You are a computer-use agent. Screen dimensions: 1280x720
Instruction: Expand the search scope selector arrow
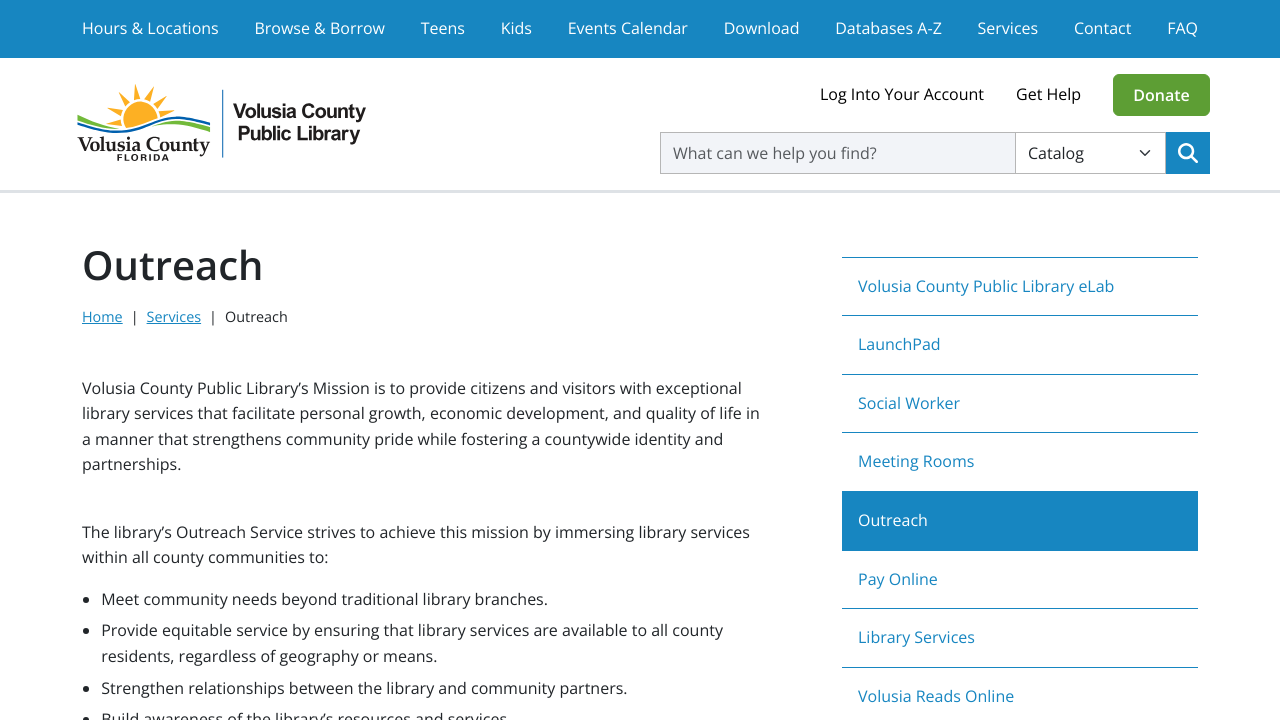(1146, 152)
